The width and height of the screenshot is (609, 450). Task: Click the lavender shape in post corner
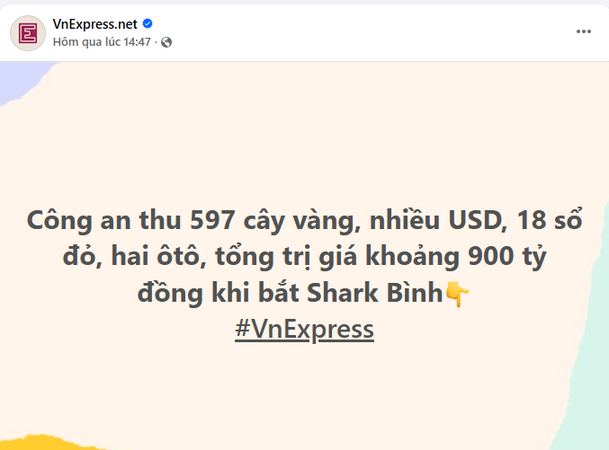pyautogui.click(x=17, y=80)
